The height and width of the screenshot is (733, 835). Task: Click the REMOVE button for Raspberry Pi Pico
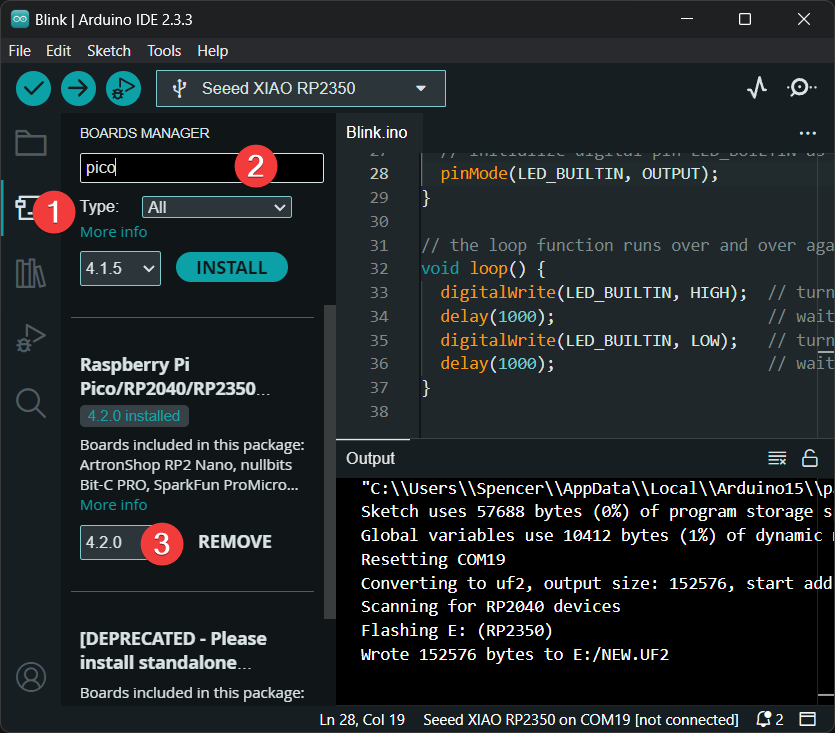pyautogui.click(x=235, y=542)
